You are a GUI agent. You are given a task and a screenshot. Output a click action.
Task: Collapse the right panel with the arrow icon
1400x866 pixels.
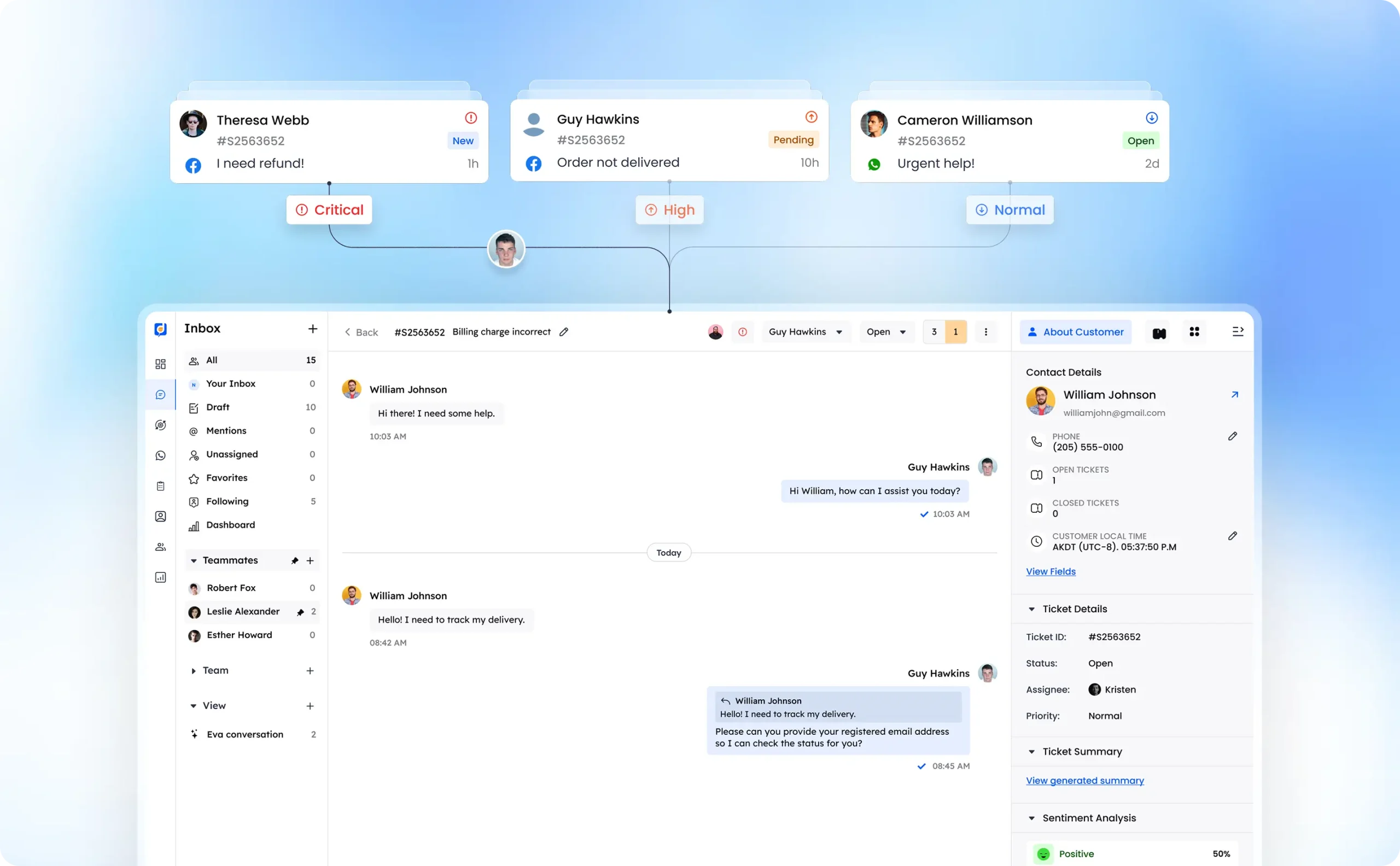(1238, 332)
